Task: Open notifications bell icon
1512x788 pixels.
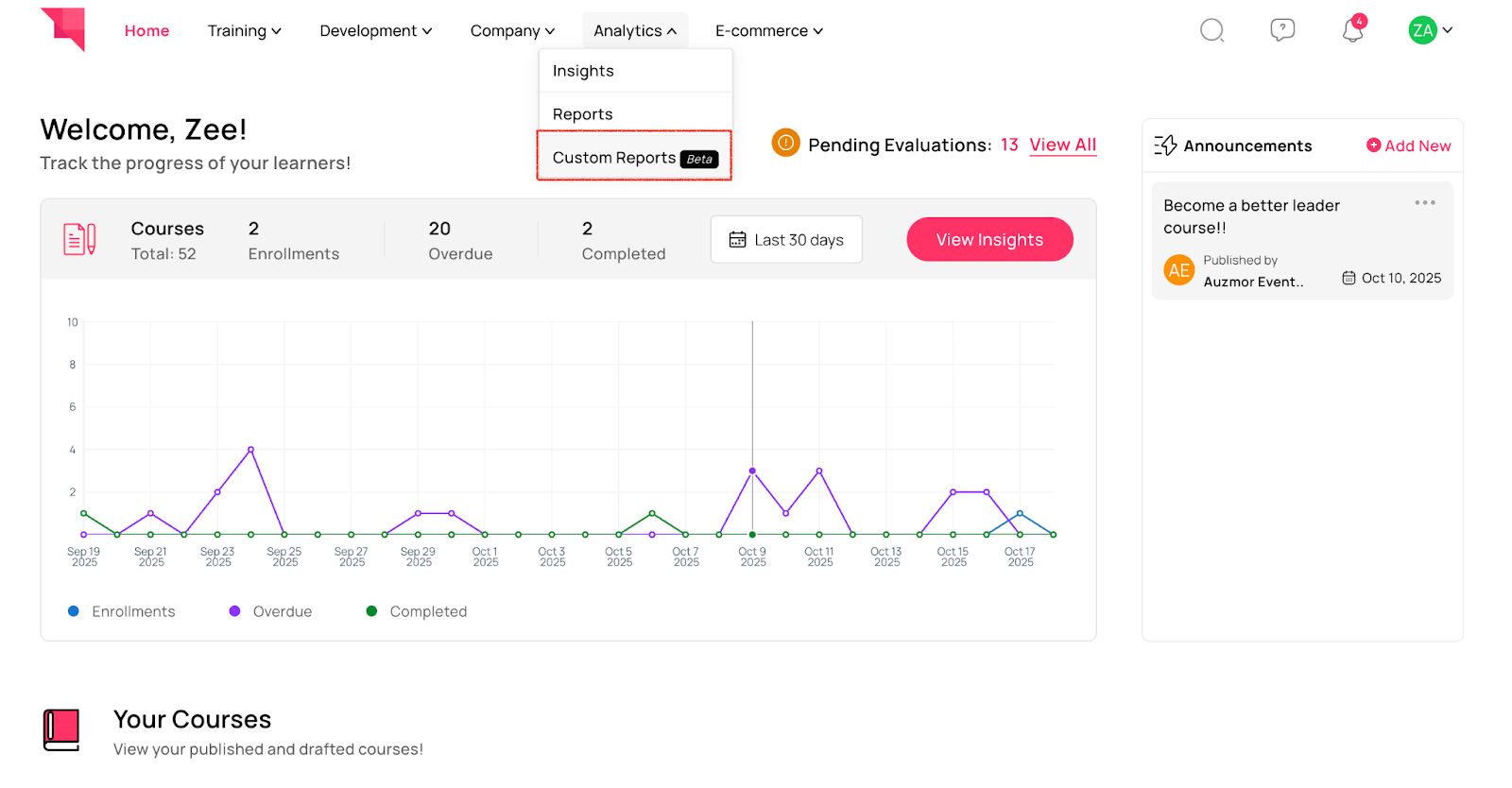Action: click(x=1353, y=30)
